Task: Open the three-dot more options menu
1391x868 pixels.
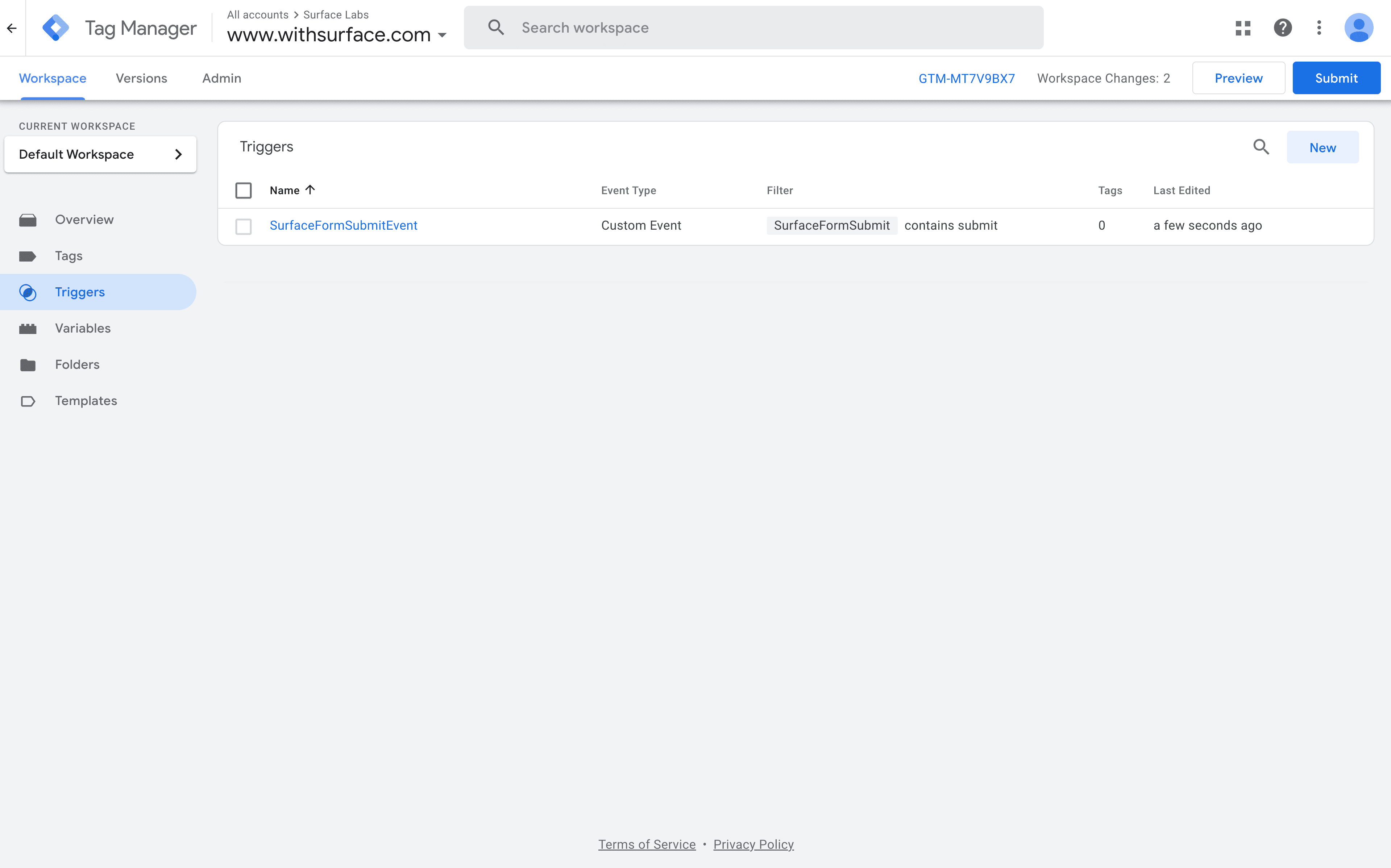Action: point(1319,28)
